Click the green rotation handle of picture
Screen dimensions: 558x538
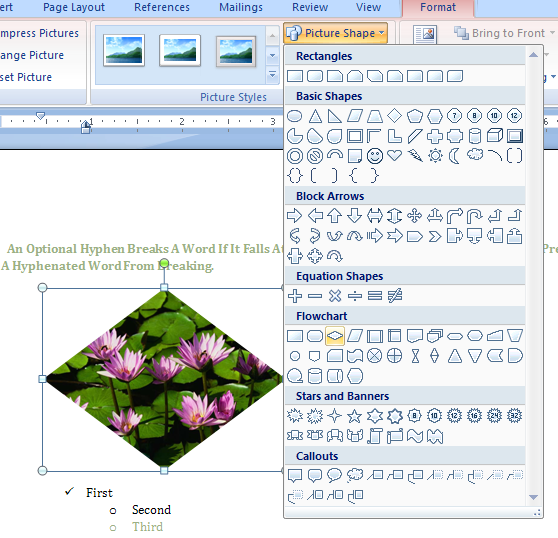pyautogui.click(x=164, y=263)
